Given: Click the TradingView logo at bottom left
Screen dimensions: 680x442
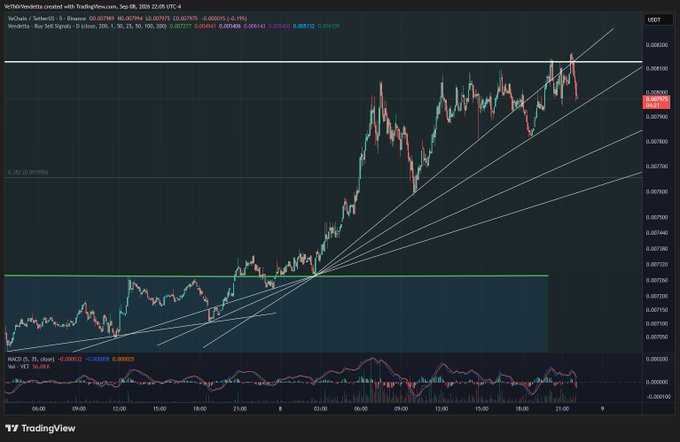Looking at the screenshot, I should 40,428.
